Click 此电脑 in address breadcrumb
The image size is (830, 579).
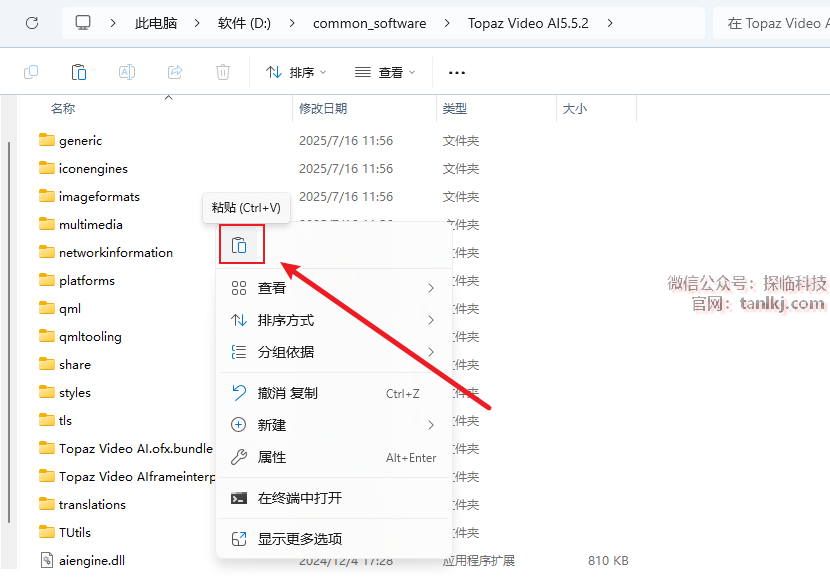coord(156,23)
